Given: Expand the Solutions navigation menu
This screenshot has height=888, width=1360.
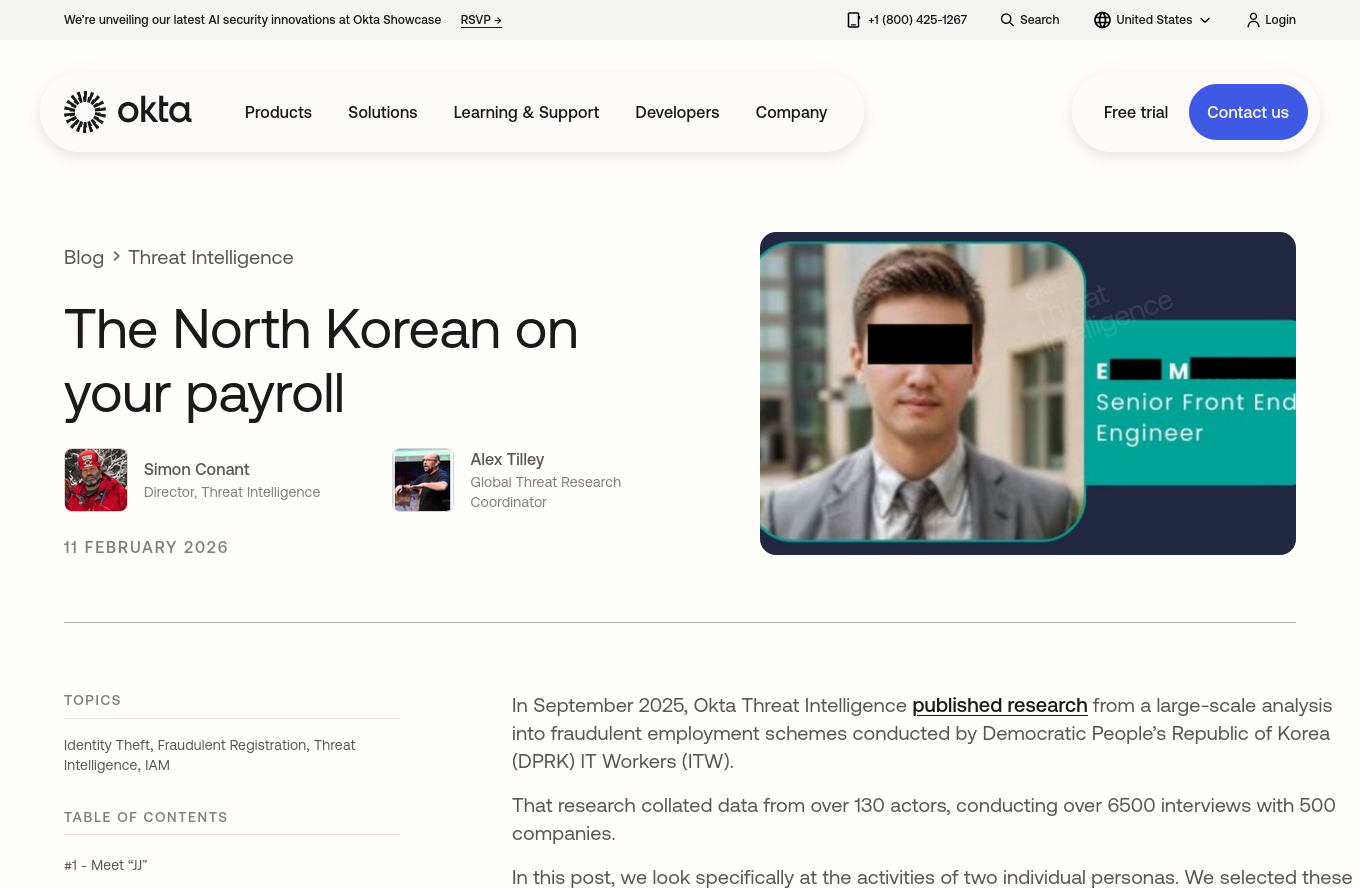Looking at the screenshot, I should 382,112.
